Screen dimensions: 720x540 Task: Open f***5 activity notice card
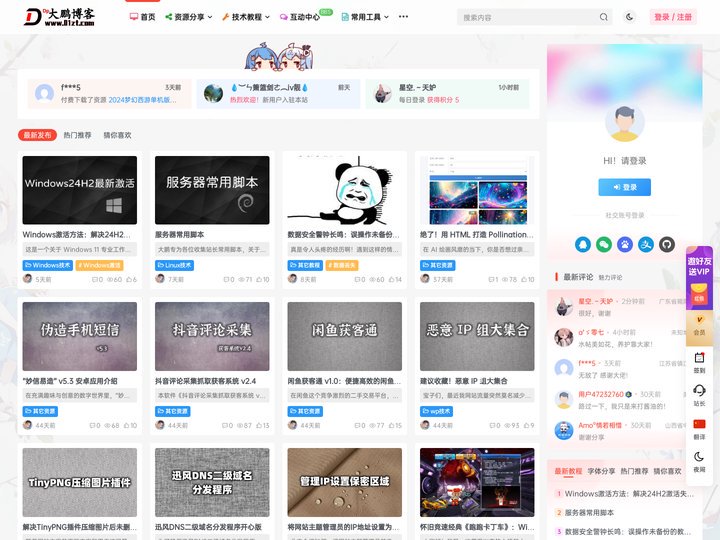[109, 94]
